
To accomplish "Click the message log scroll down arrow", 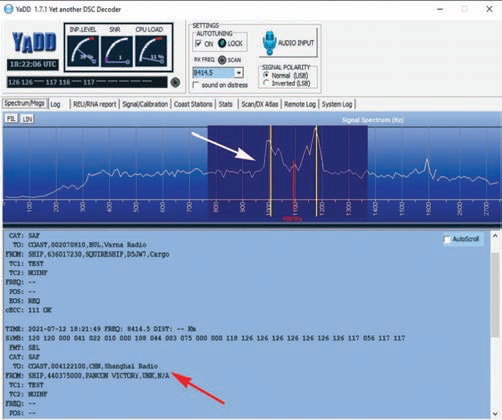I will [x=495, y=414].
